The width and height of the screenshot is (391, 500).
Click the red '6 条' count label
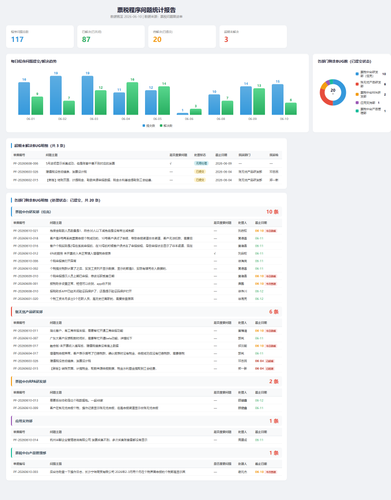click(x=274, y=312)
